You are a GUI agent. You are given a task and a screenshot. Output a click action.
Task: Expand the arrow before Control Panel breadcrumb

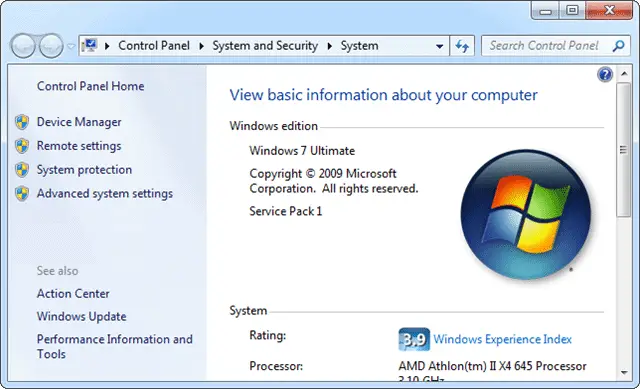(x=107, y=46)
